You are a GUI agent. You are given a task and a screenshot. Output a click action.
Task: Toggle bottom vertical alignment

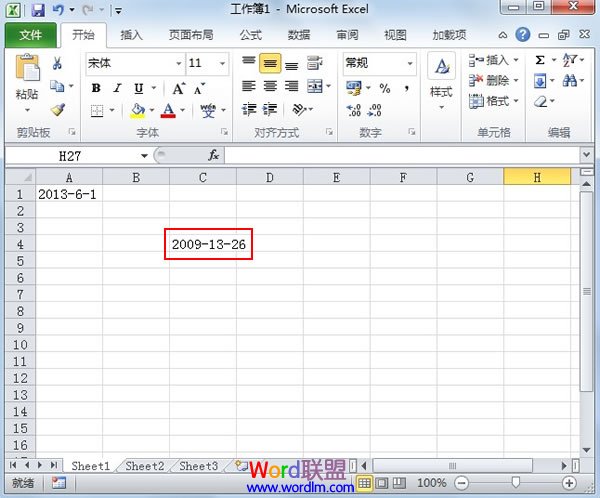[292, 65]
